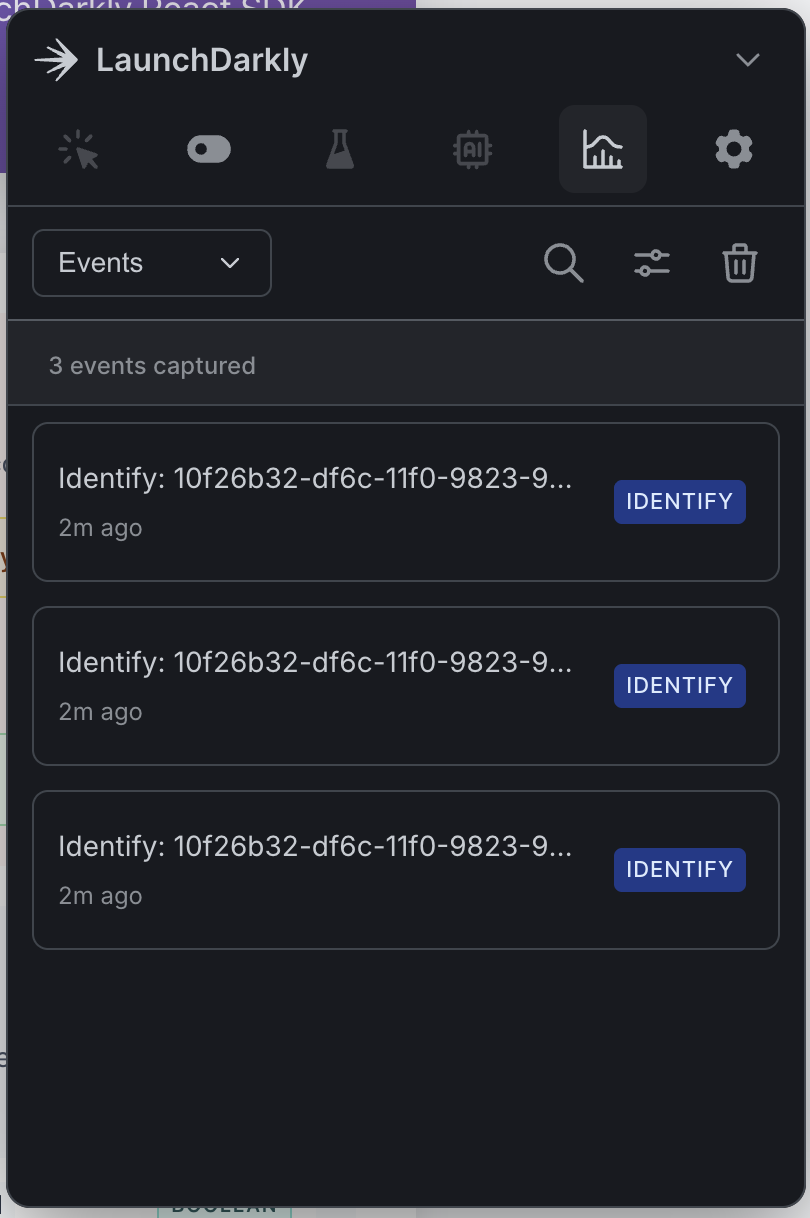Image resolution: width=810 pixels, height=1218 pixels.
Task: Click the trash icon to clear events
Action: [740, 263]
